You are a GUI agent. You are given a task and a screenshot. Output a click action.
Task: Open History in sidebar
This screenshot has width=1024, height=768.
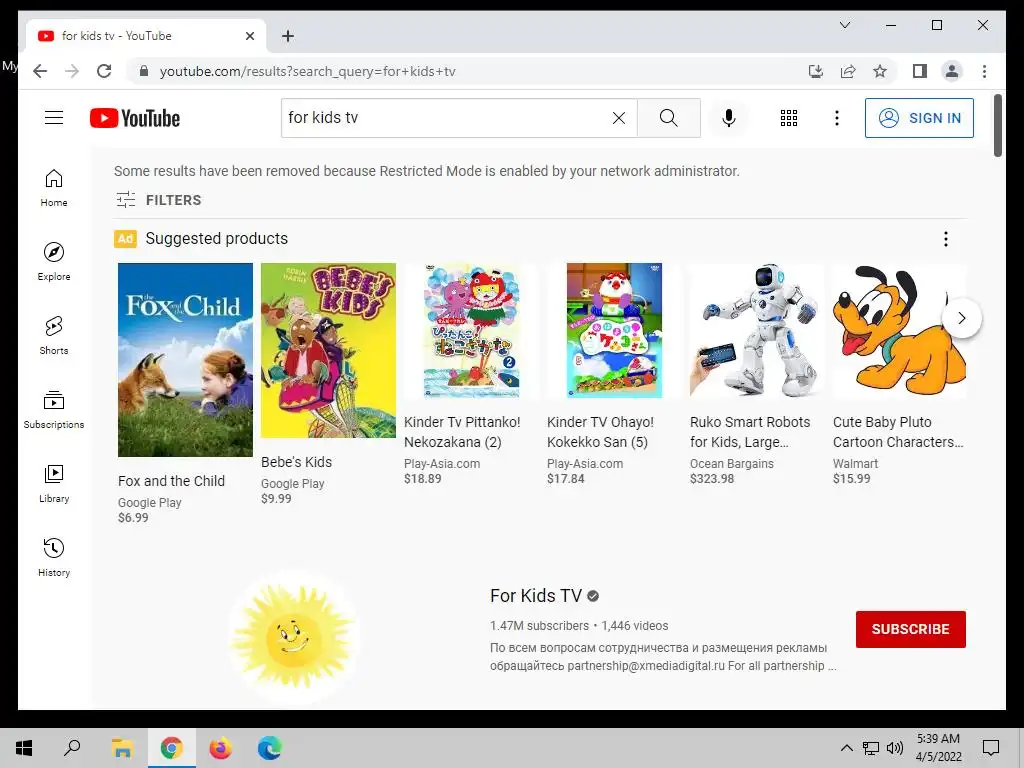click(54, 557)
